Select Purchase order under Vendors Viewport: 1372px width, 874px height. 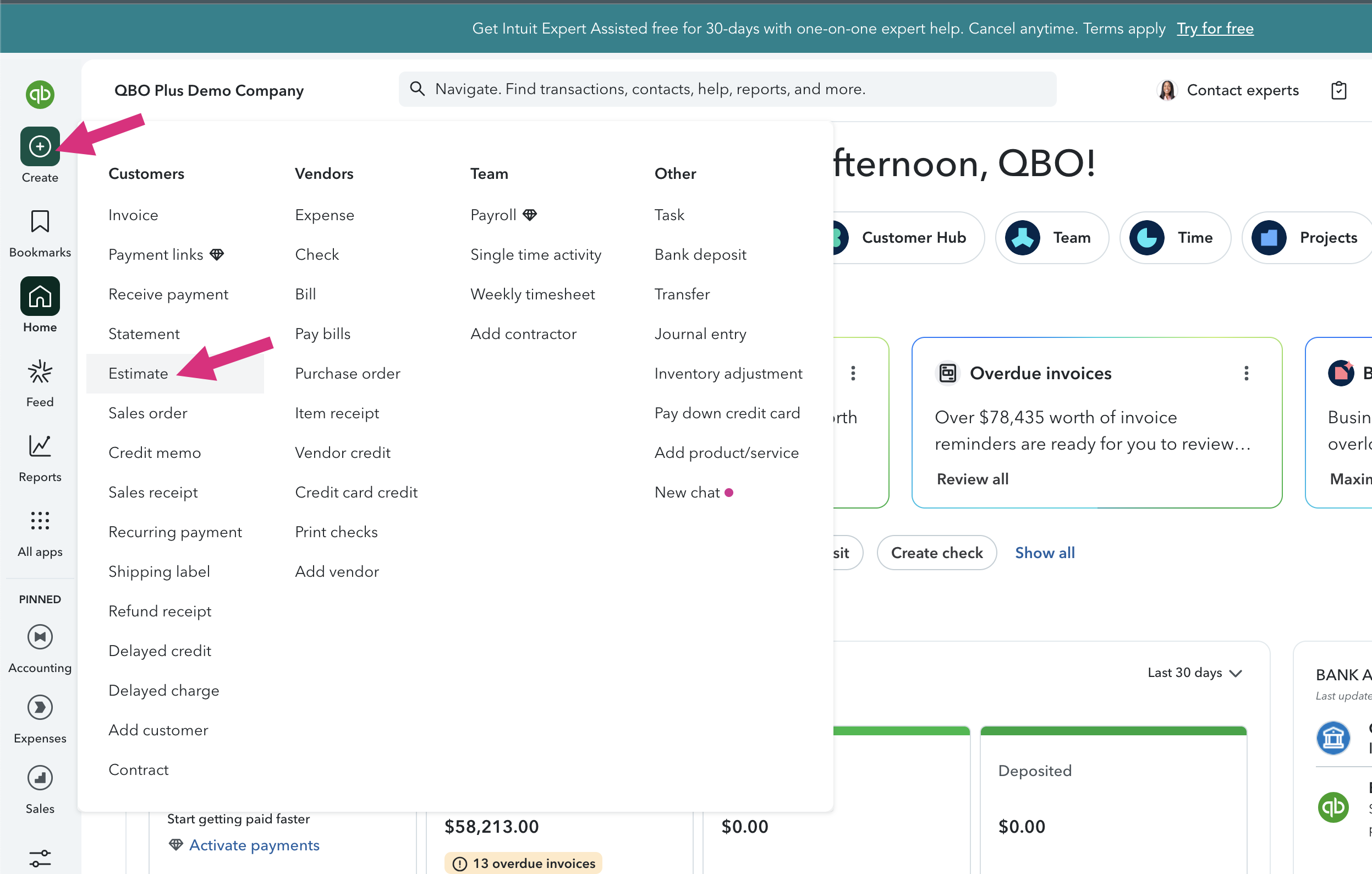348,373
